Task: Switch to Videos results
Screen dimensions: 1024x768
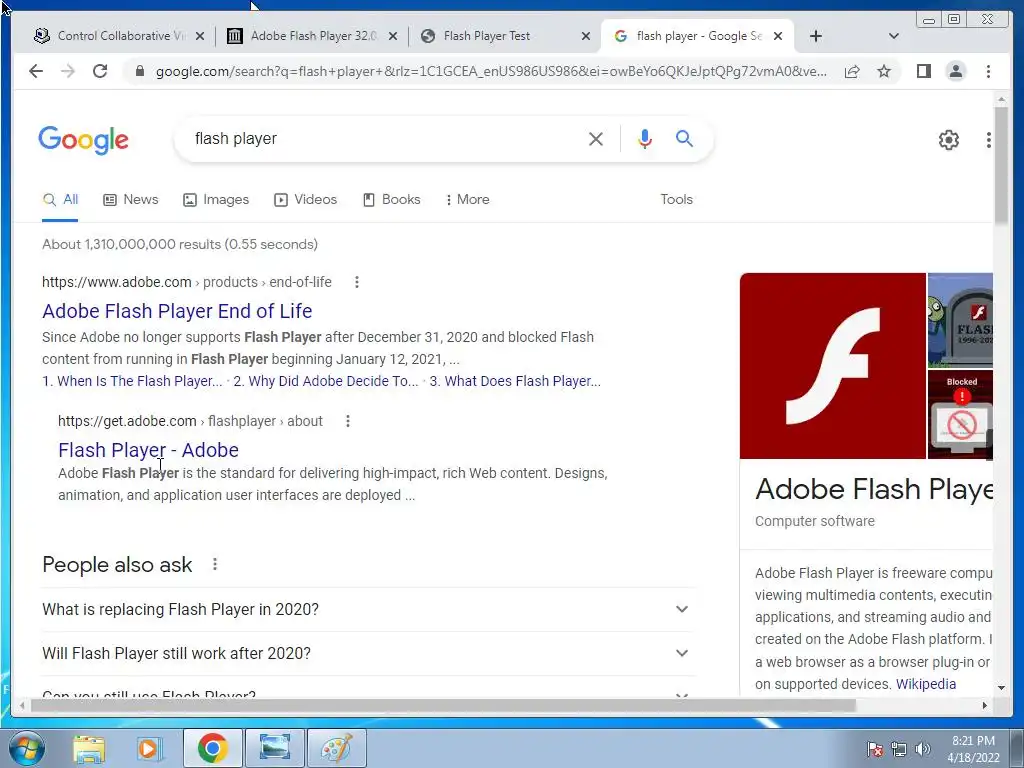Action: pos(306,200)
